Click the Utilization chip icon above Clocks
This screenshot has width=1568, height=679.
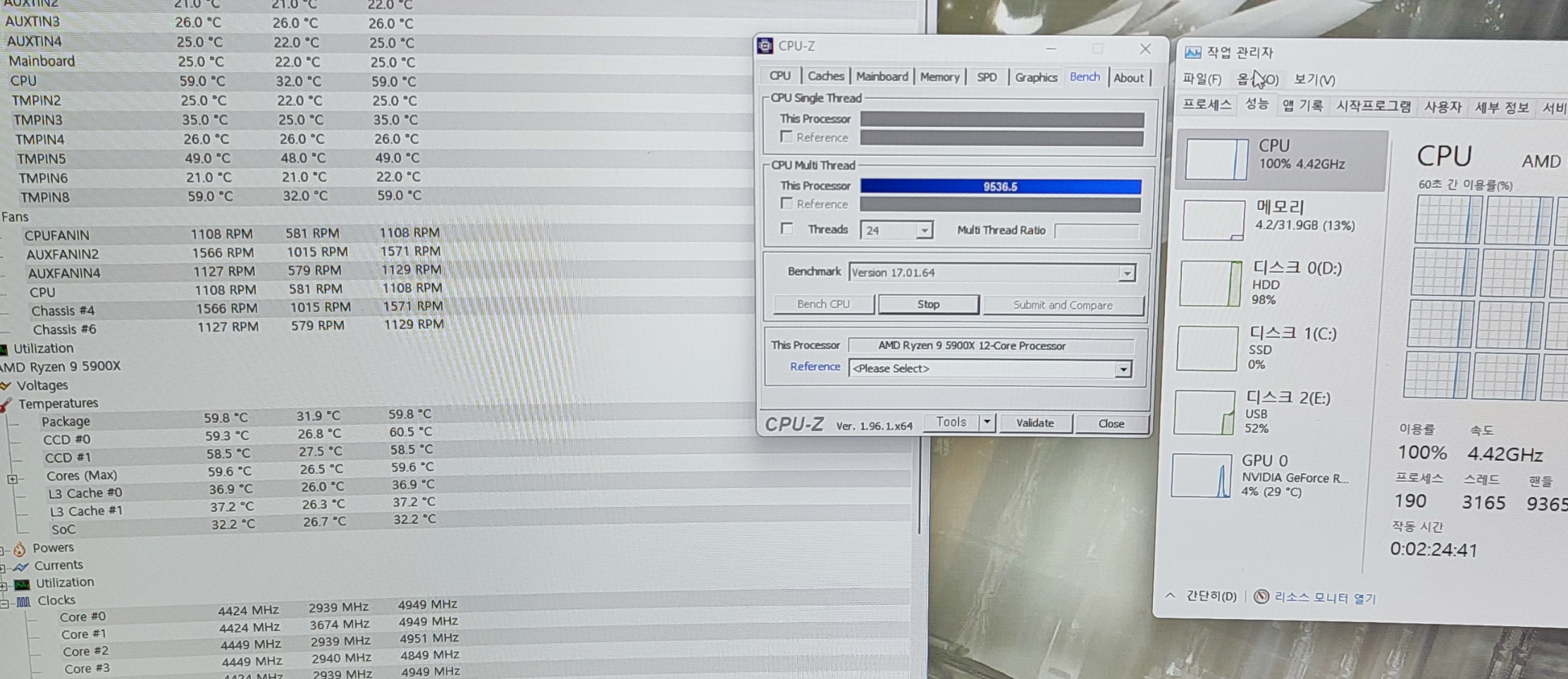[23, 584]
